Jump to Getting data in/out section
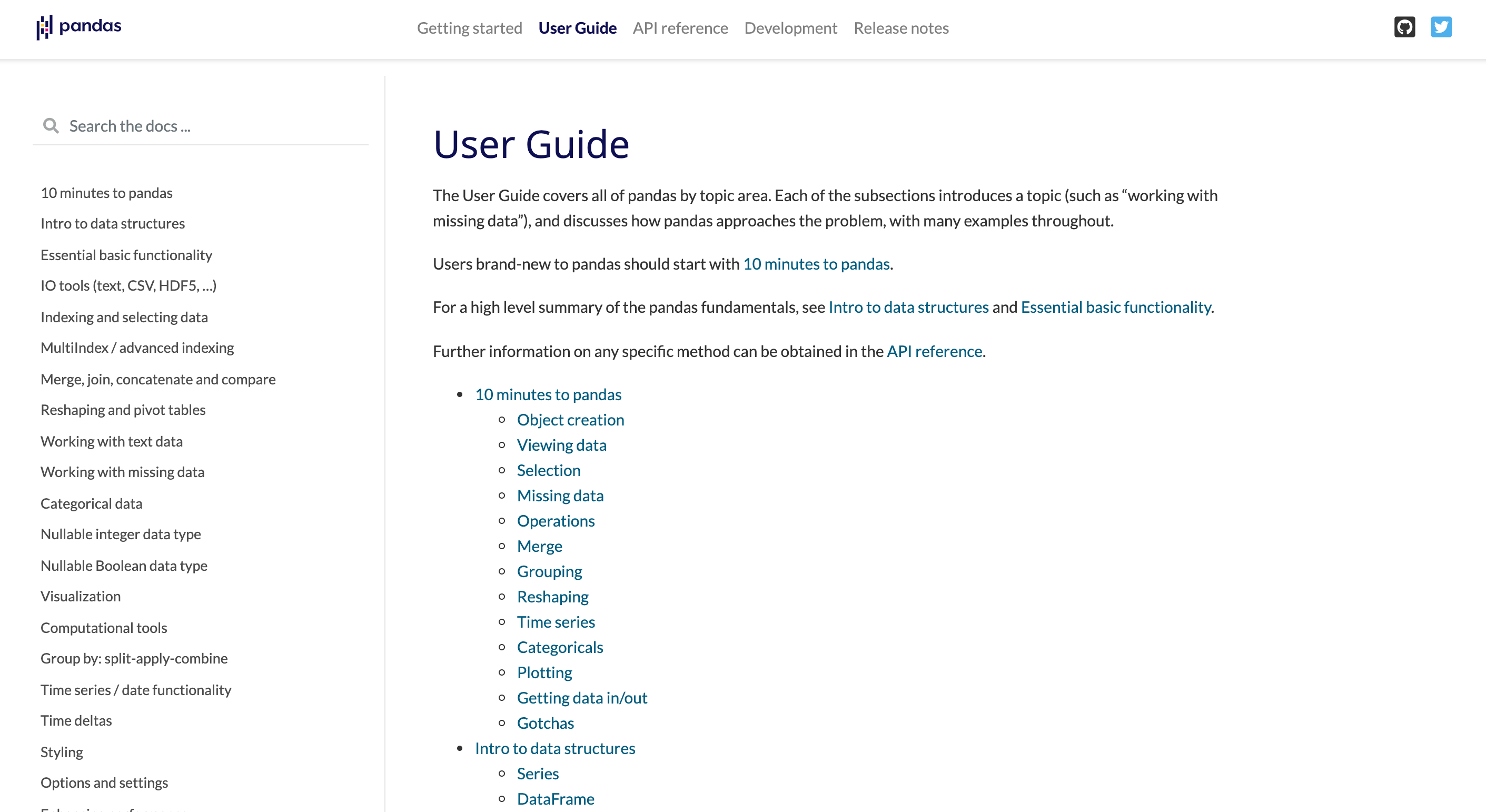The image size is (1486, 812). click(581, 698)
